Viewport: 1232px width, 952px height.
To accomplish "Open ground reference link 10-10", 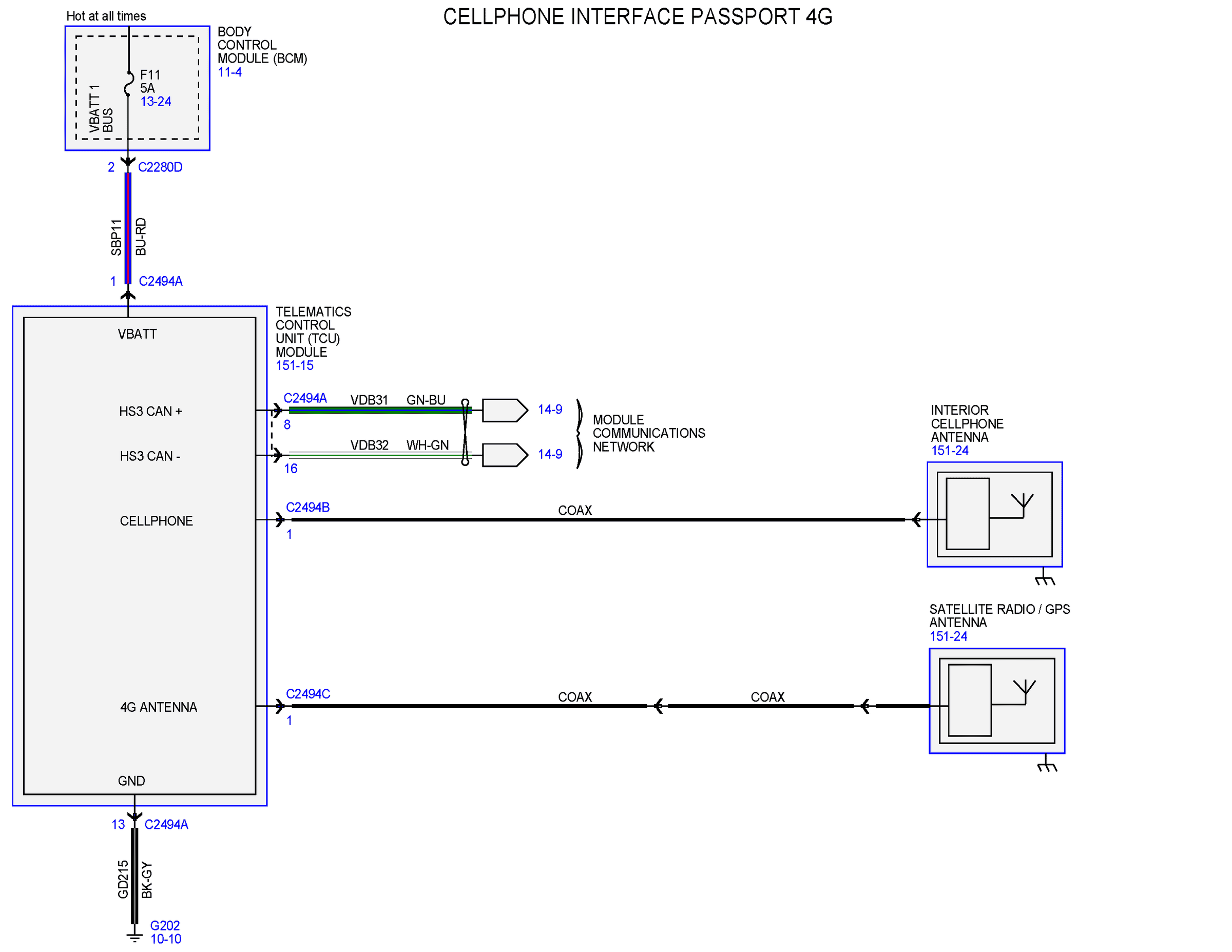I will click(x=166, y=940).
